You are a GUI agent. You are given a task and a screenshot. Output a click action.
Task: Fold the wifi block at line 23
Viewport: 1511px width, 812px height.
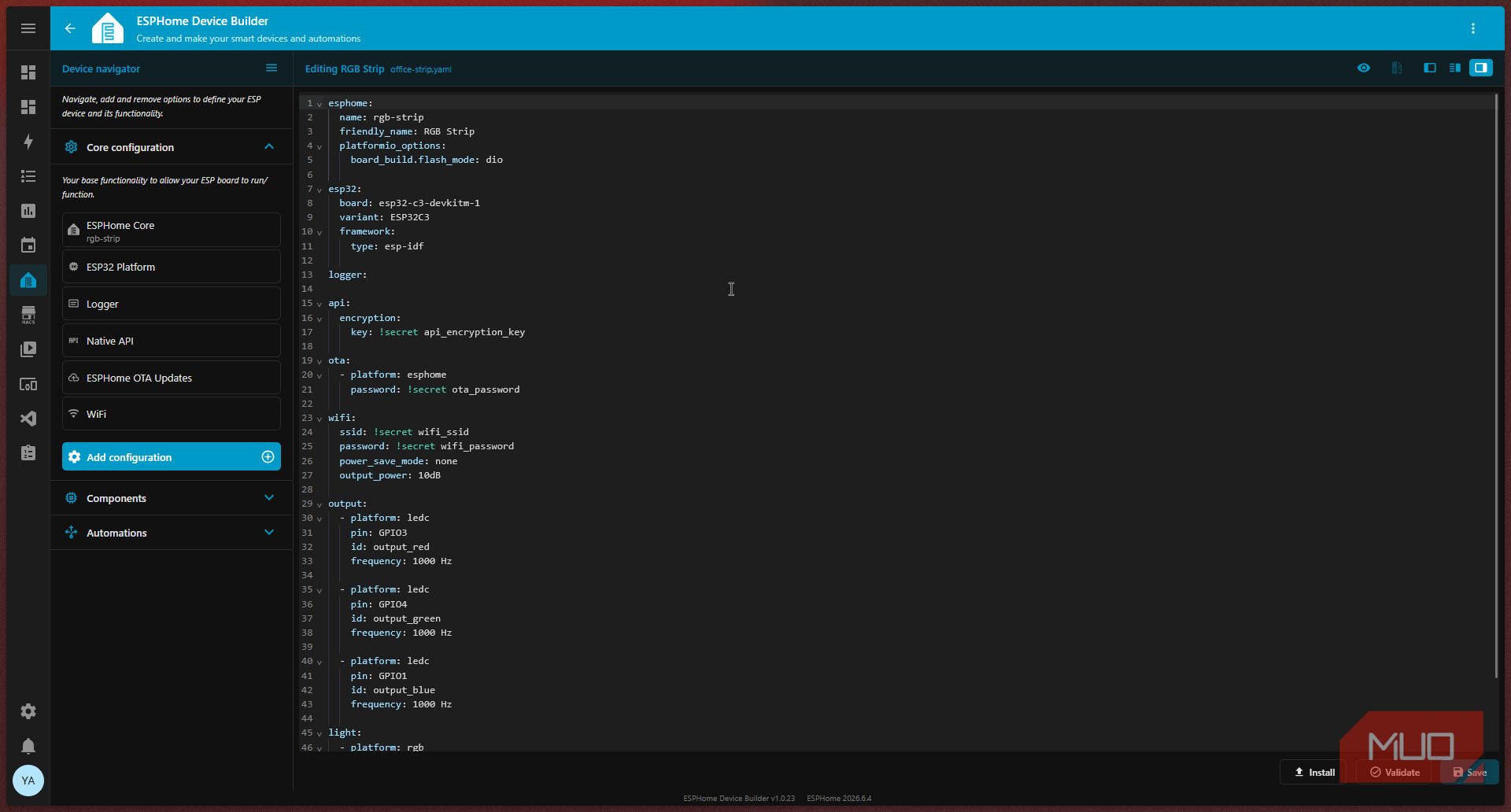[320, 419]
